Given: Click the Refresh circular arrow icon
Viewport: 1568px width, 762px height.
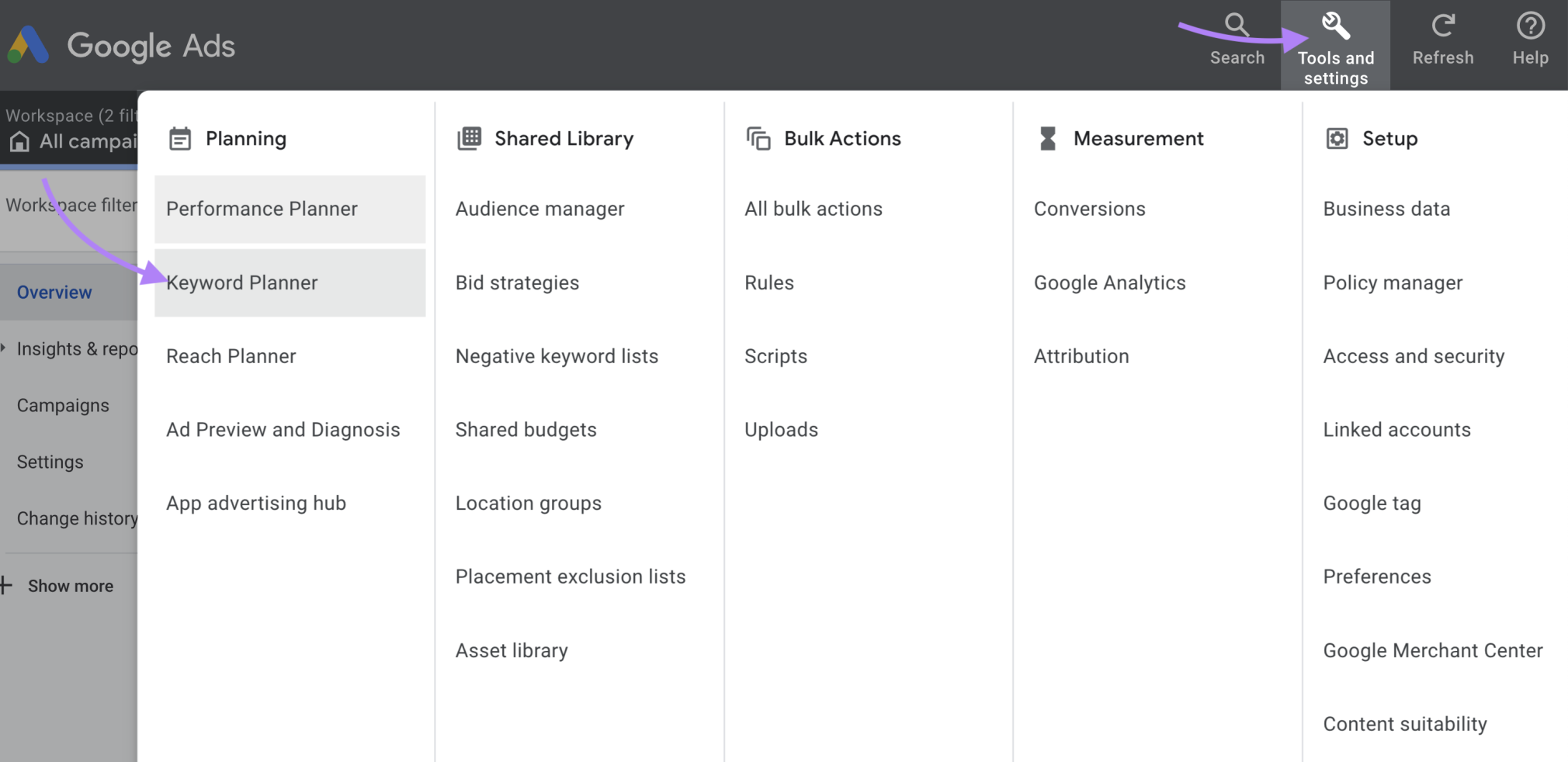Looking at the screenshot, I should [x=1443, y=26].
